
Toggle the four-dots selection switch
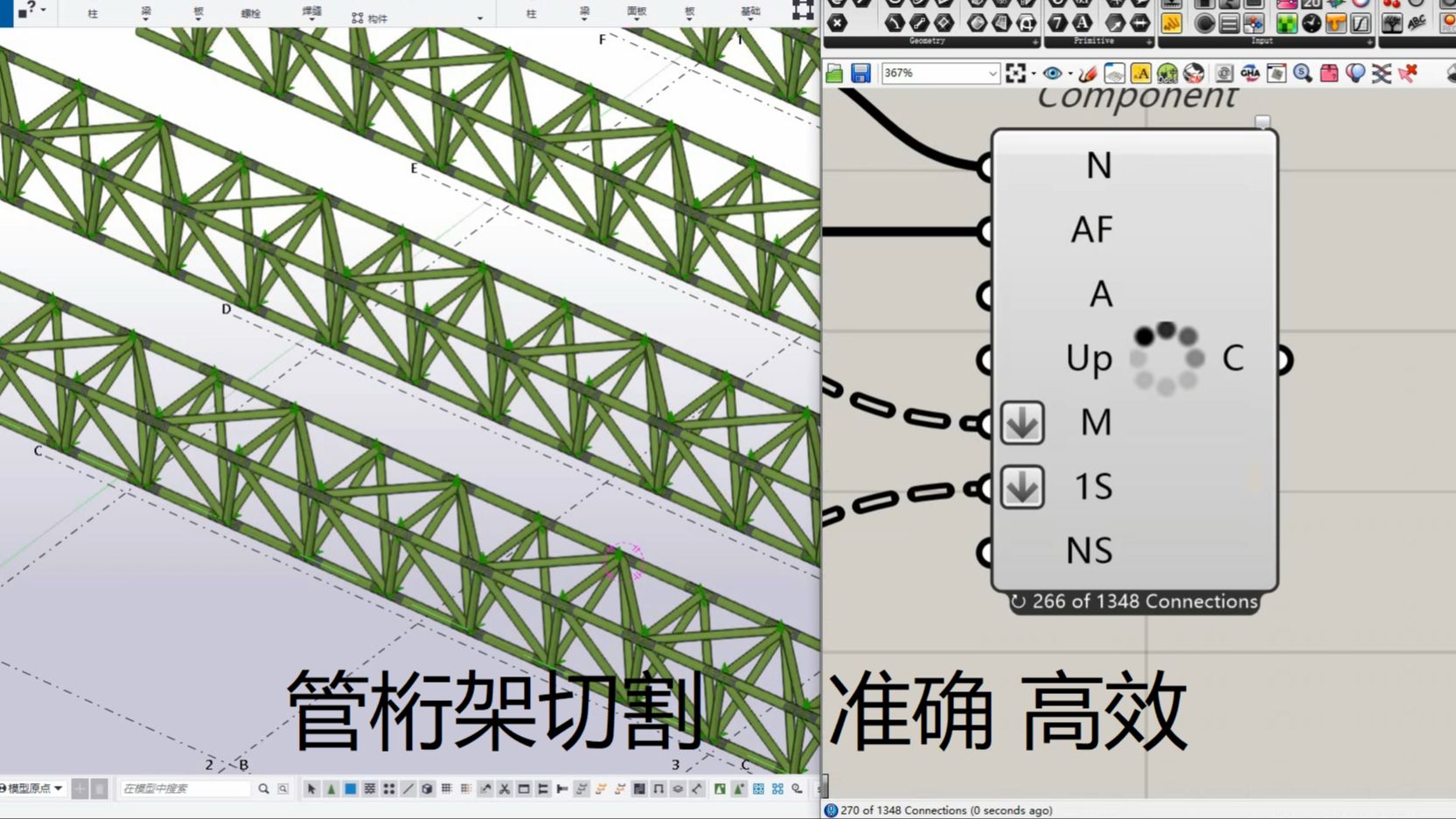(388, 788)
